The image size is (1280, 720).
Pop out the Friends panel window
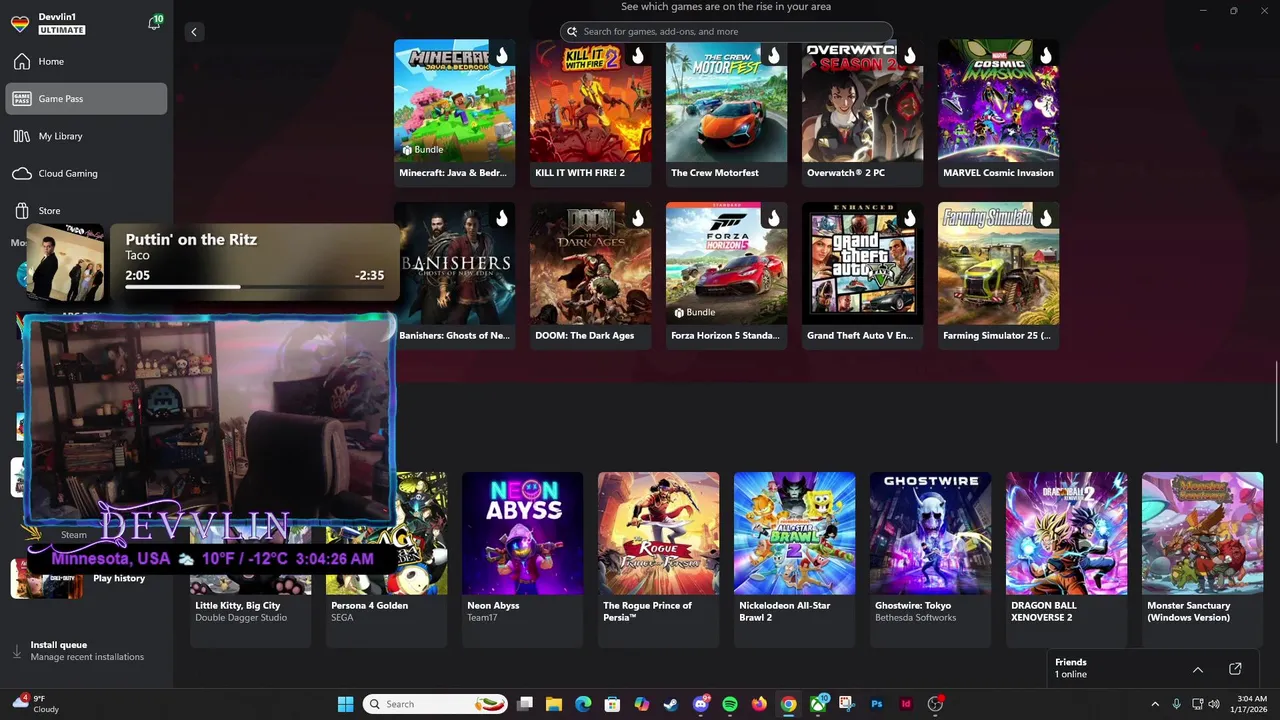(x=1235, y=669)
